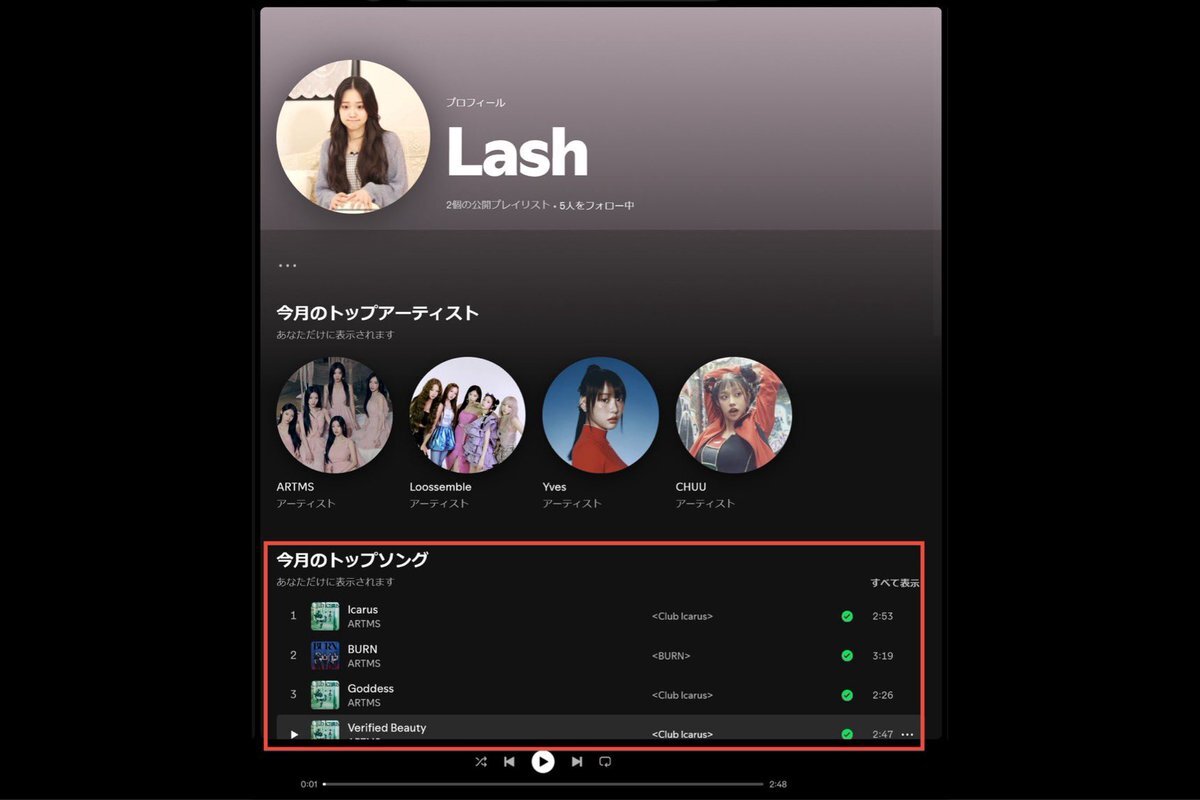Click the 今月のトップソング heading
Viewport: 1200px width, 800px height.
[352, 560]
